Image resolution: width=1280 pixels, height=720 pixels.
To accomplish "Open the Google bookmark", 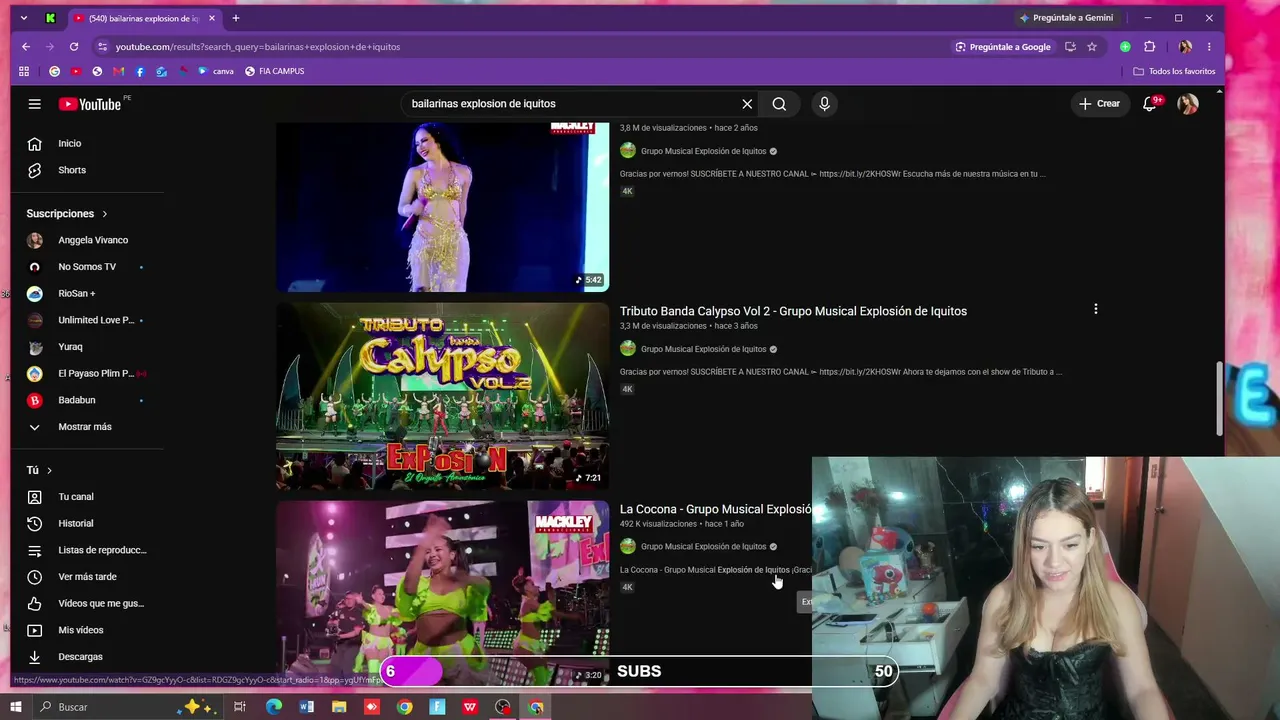I will (x=55, y=72).
